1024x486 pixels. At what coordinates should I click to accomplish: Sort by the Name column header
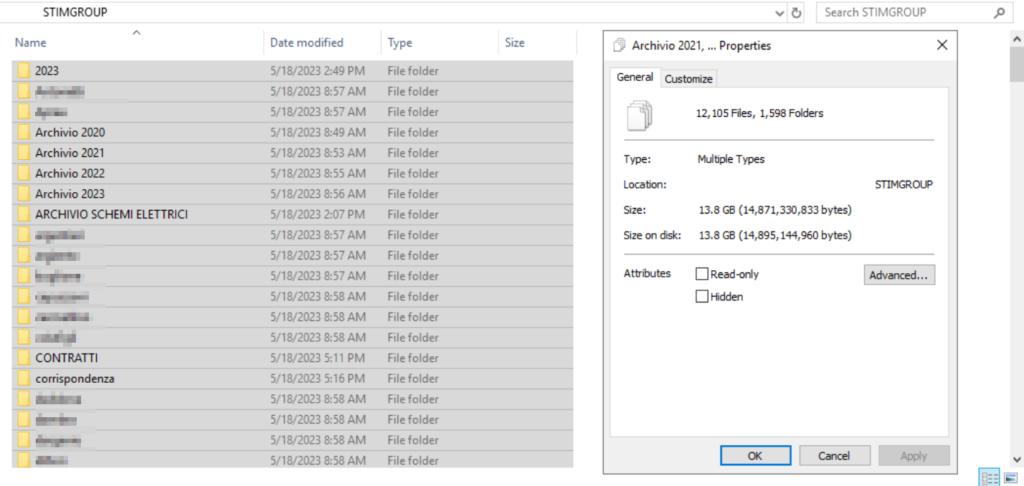pos(31,43)
